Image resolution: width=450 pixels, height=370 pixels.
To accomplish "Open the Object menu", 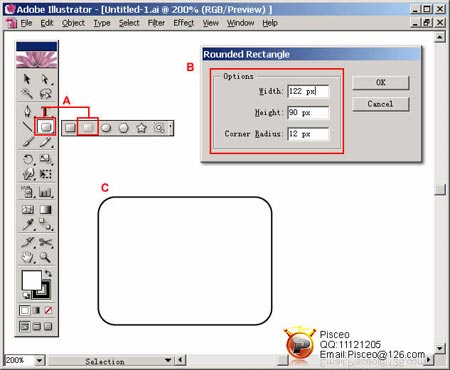I will (73, 23).
